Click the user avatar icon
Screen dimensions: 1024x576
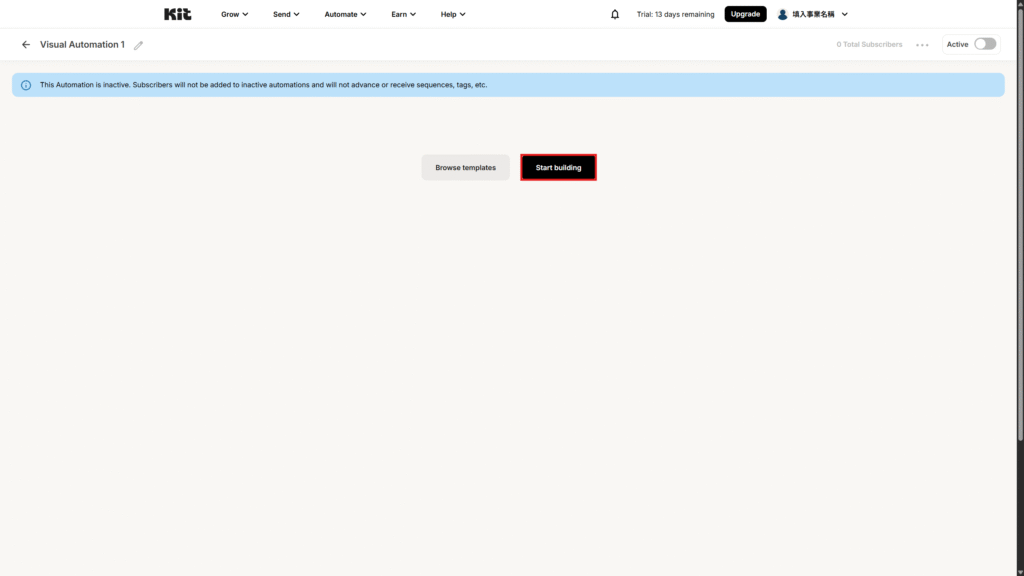(783, 14)
